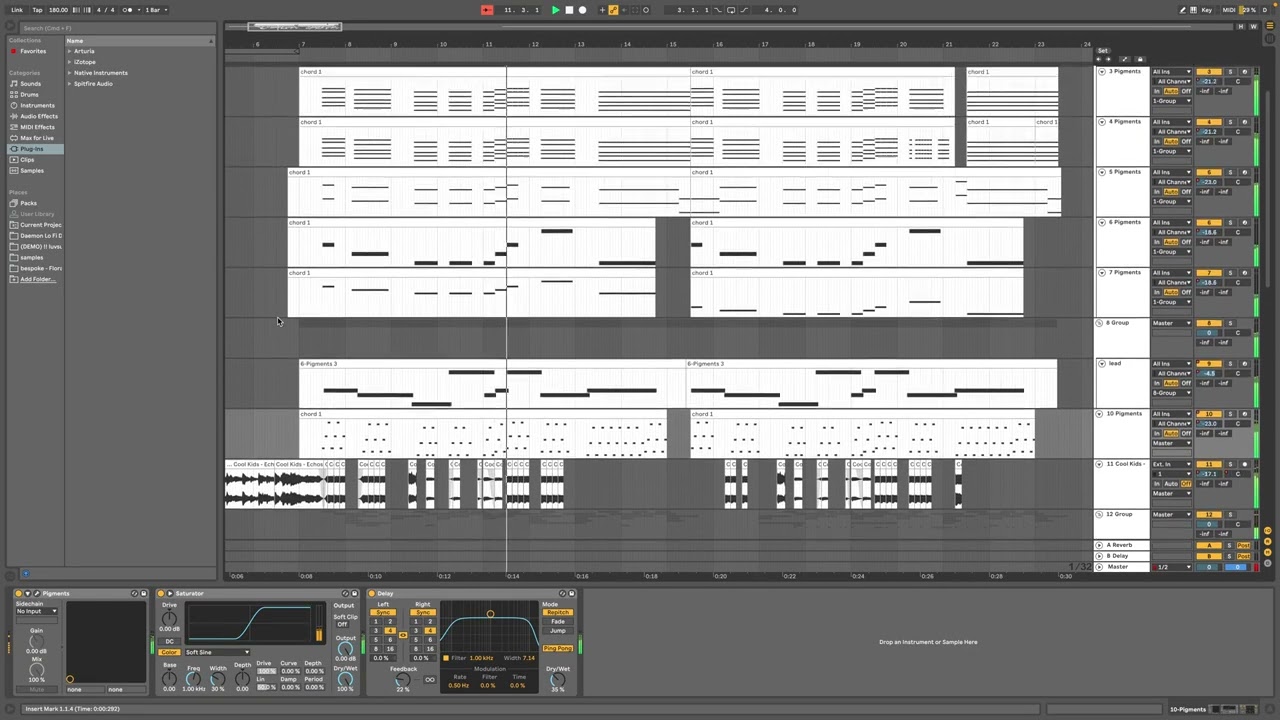1280x720 pixels.
Task: Toggle the track activator on 7 Pigments
Action: (1209, 272)
